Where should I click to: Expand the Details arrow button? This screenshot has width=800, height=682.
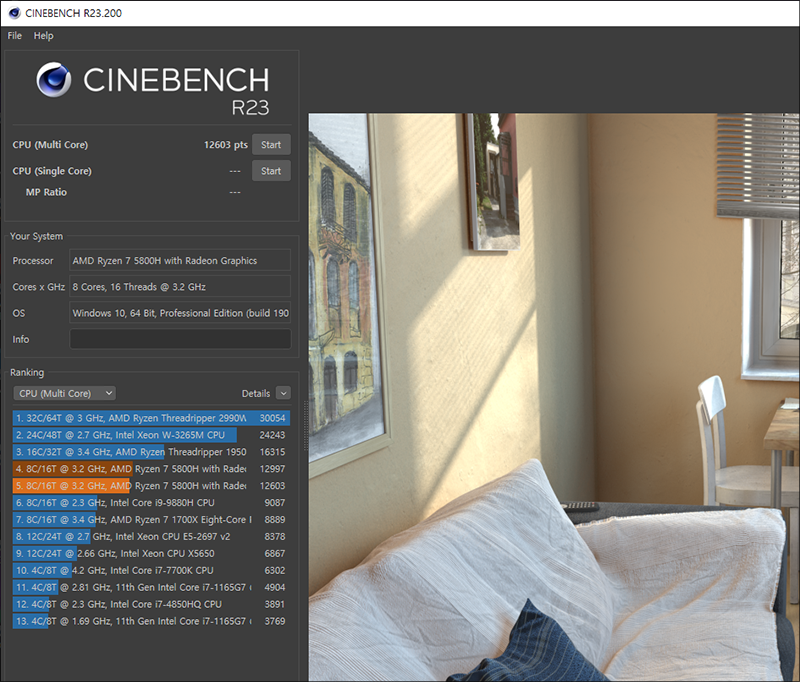pos(283,393)
